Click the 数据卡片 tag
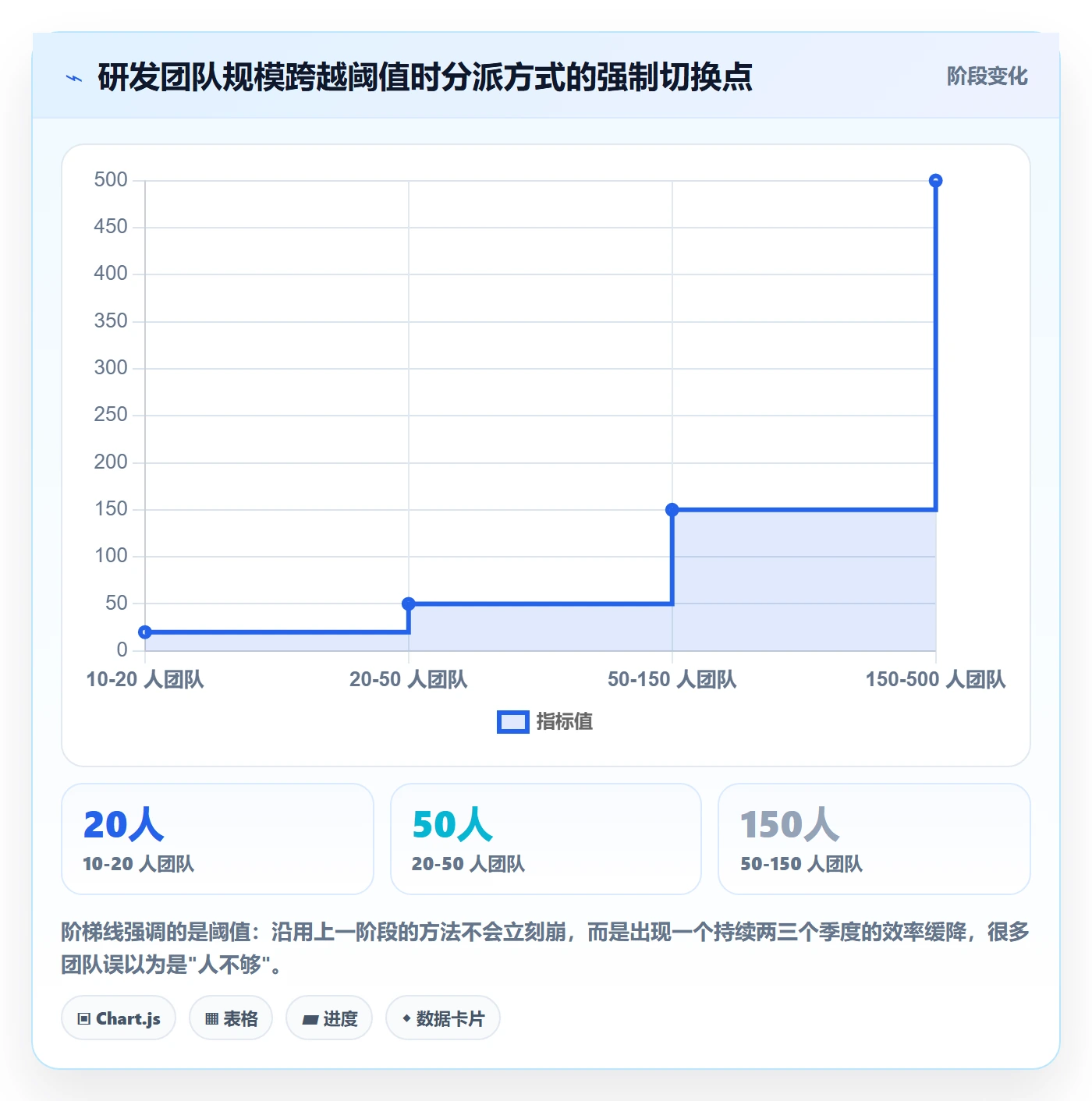1092x1101 pixels. click(443, 1018)
